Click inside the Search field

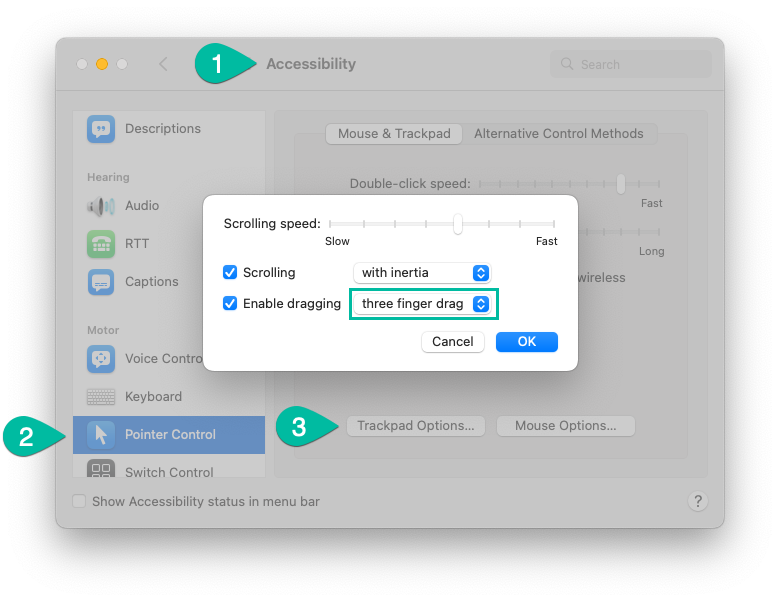click(x=631, y=64)
